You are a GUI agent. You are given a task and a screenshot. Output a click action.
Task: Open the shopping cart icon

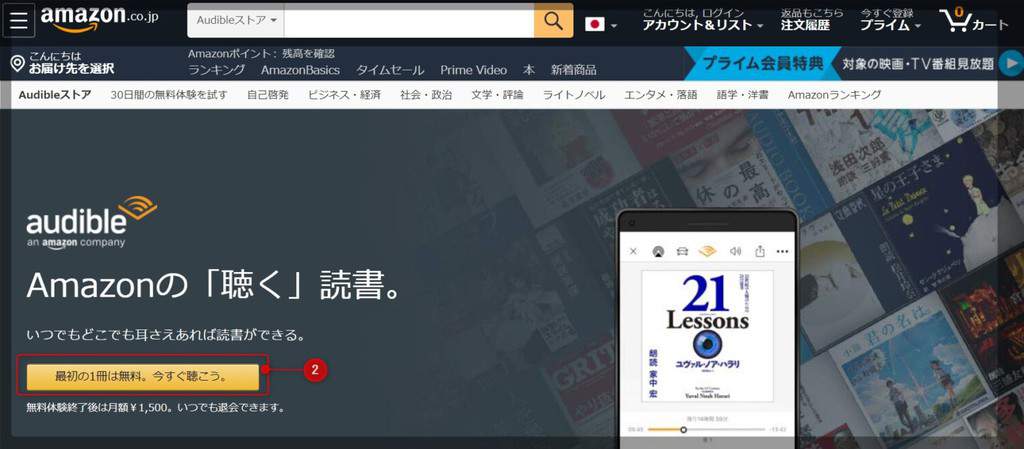pos(974,21)
